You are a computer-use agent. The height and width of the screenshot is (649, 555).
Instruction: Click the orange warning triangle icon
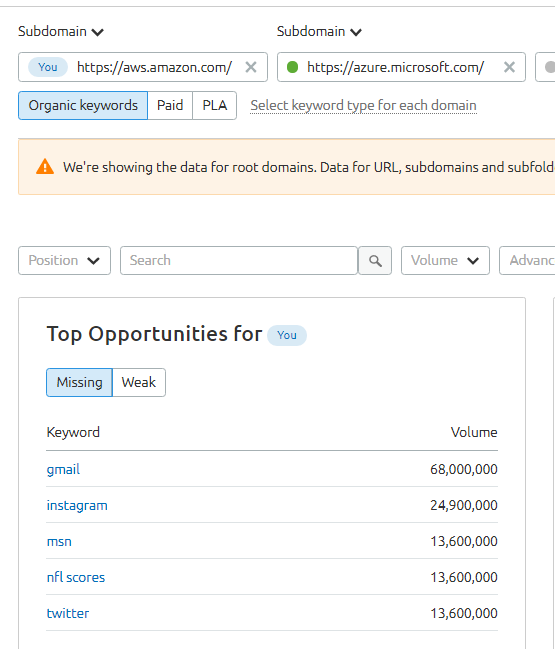[x=45, y=167]
